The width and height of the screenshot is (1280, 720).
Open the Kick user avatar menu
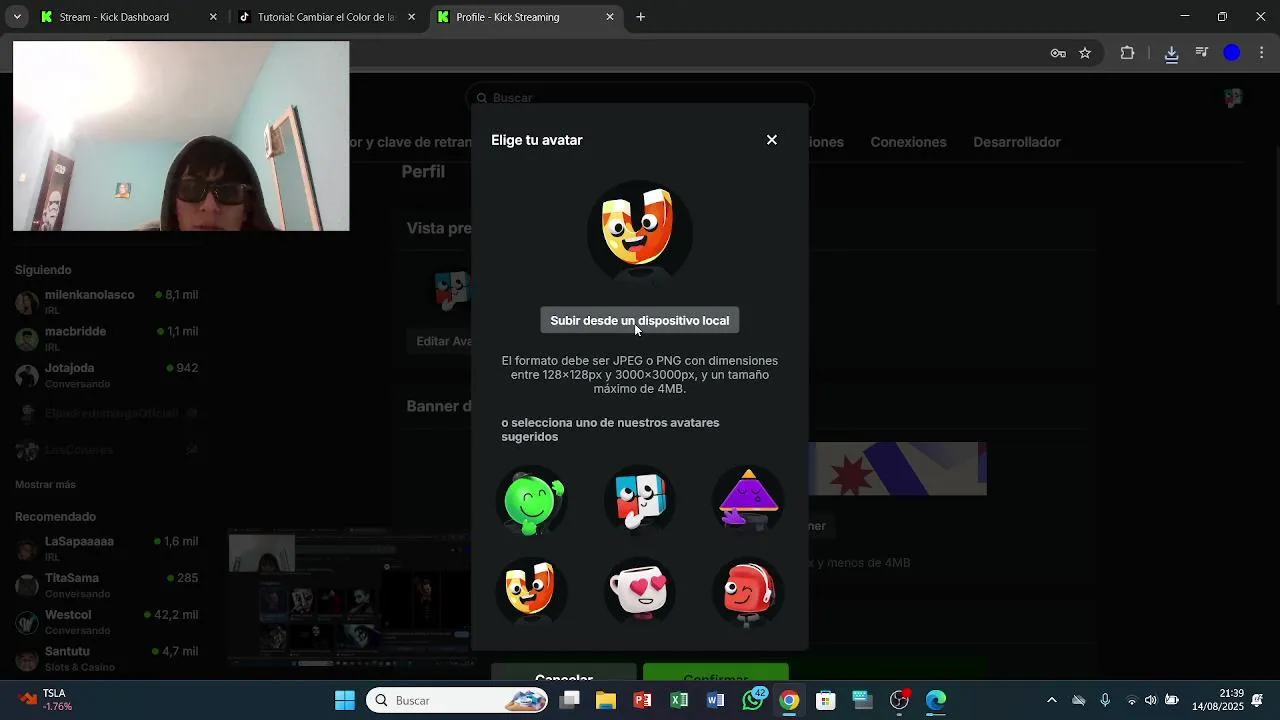coord(1233,98)
